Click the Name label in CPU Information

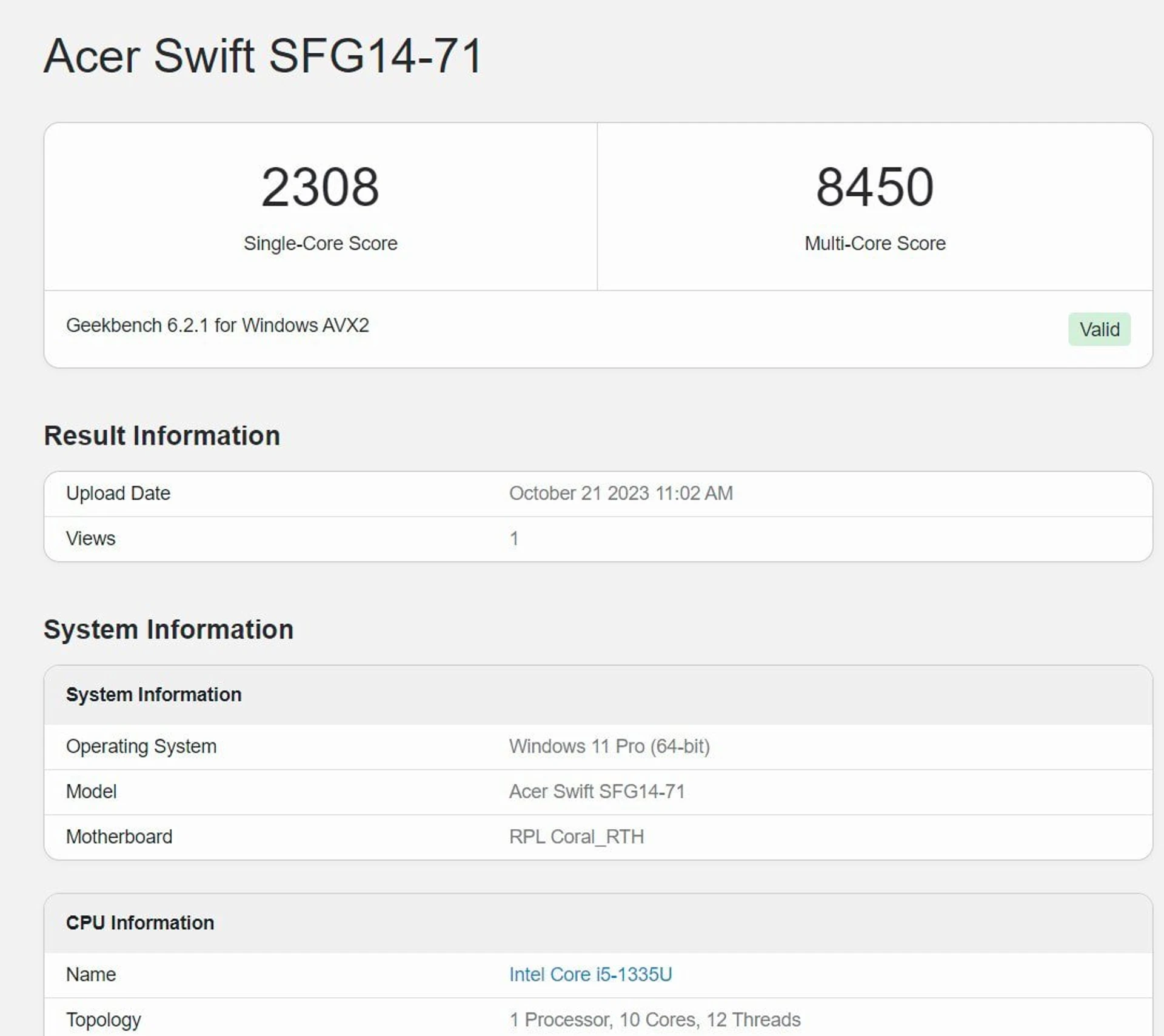91,974
